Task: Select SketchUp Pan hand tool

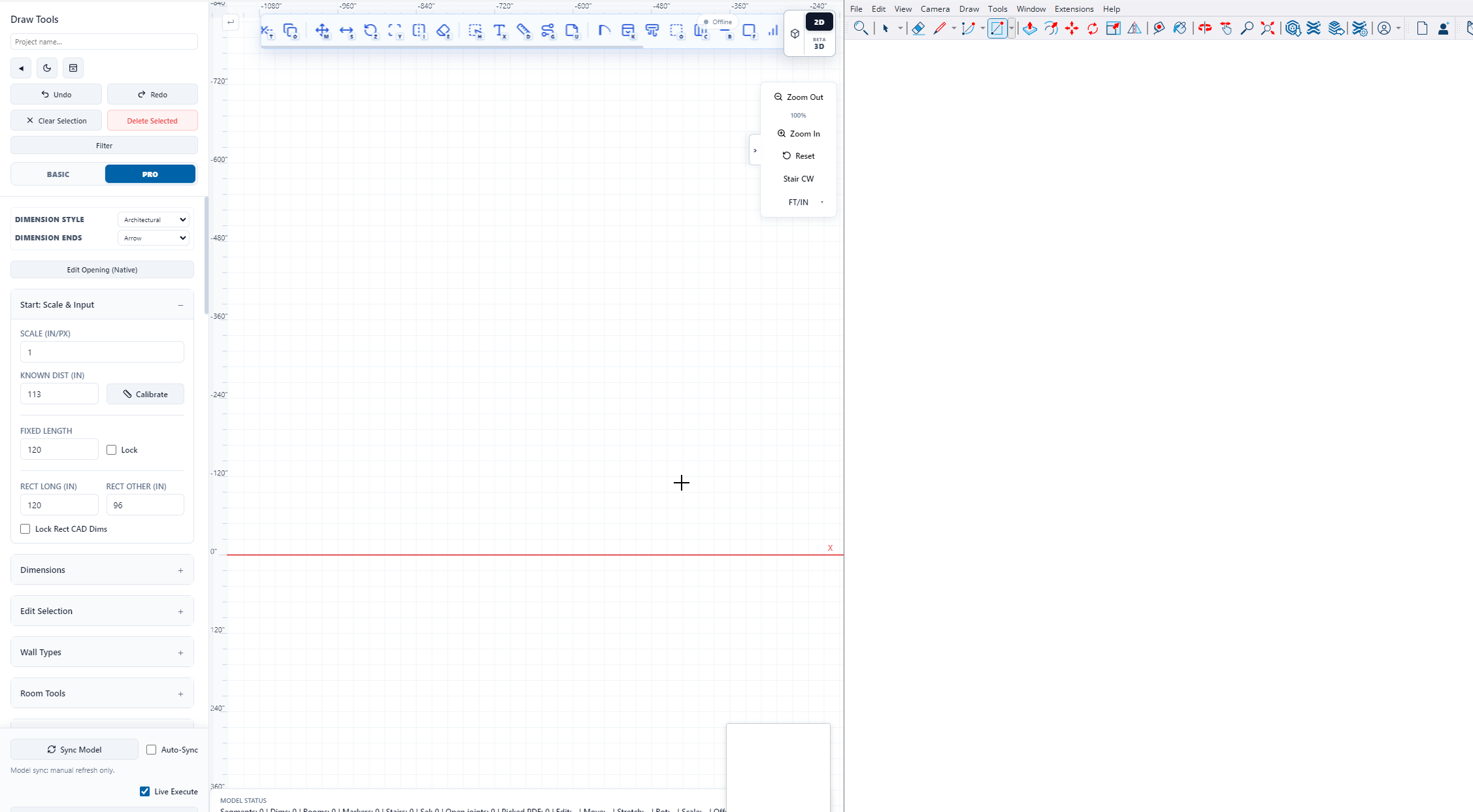Action: tap(1226, 28)
